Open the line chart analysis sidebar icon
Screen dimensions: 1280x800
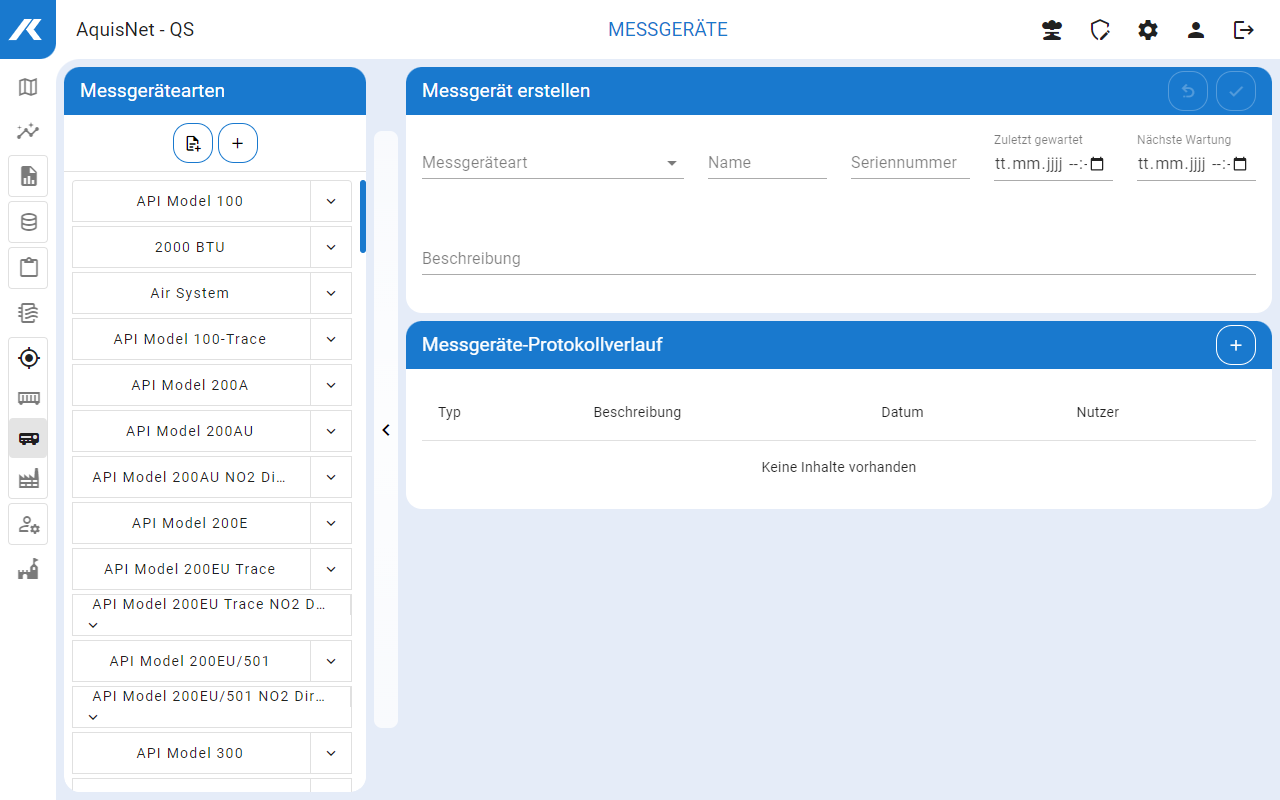(28, 131)
